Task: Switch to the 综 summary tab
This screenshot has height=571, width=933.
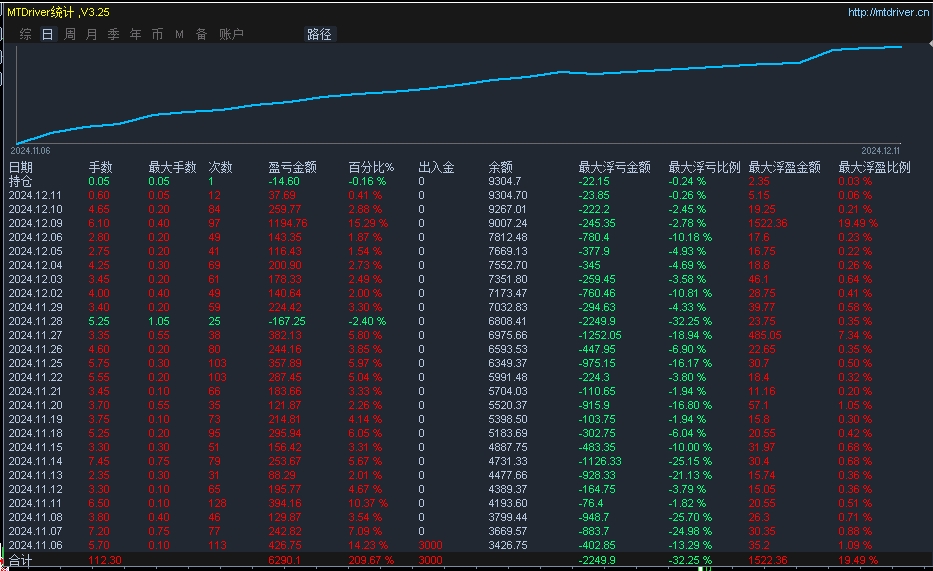Action: pyautogui.click(x=25, y=34)
